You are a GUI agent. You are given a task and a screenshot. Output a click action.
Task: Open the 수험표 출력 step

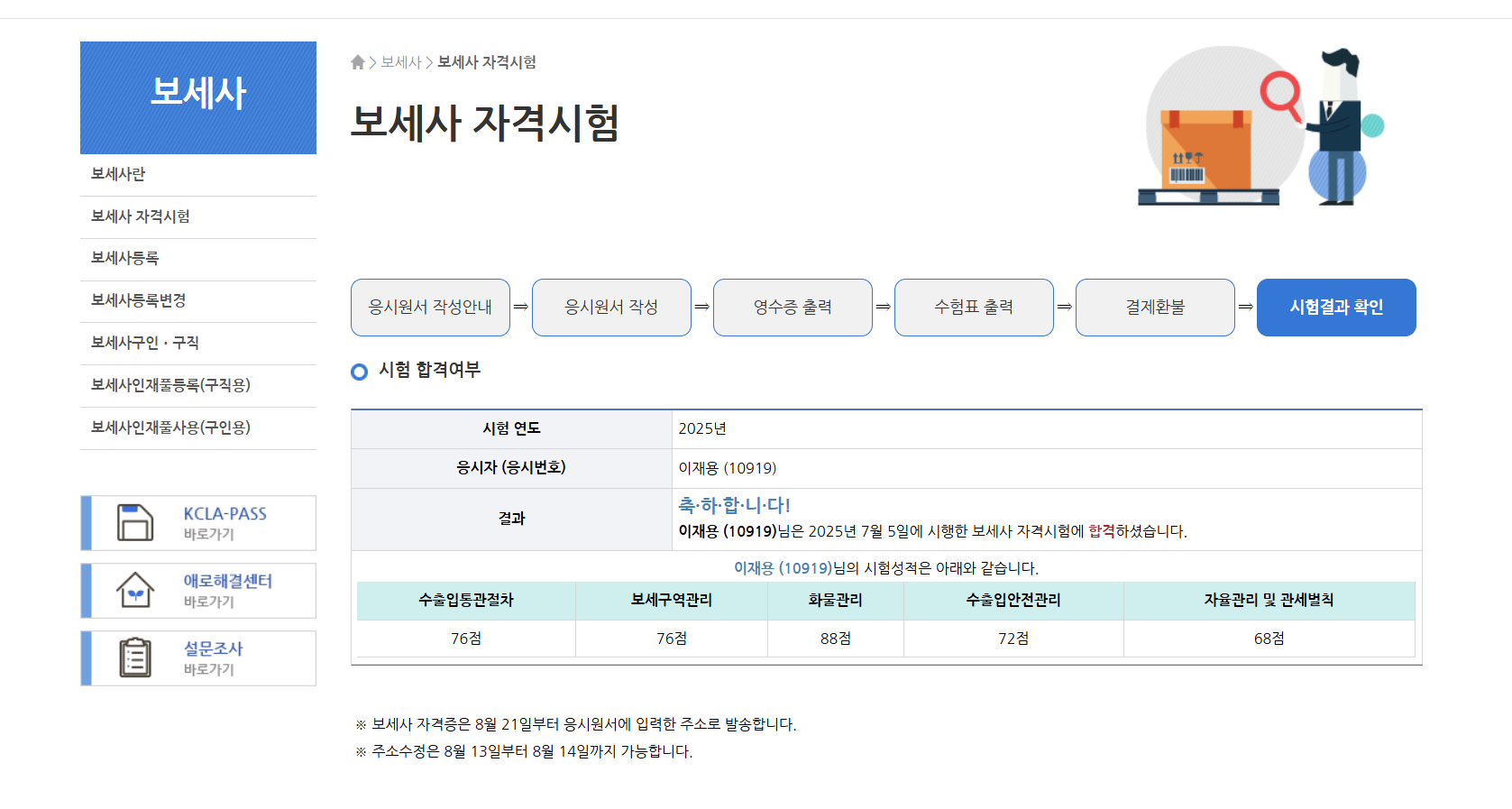974,308
